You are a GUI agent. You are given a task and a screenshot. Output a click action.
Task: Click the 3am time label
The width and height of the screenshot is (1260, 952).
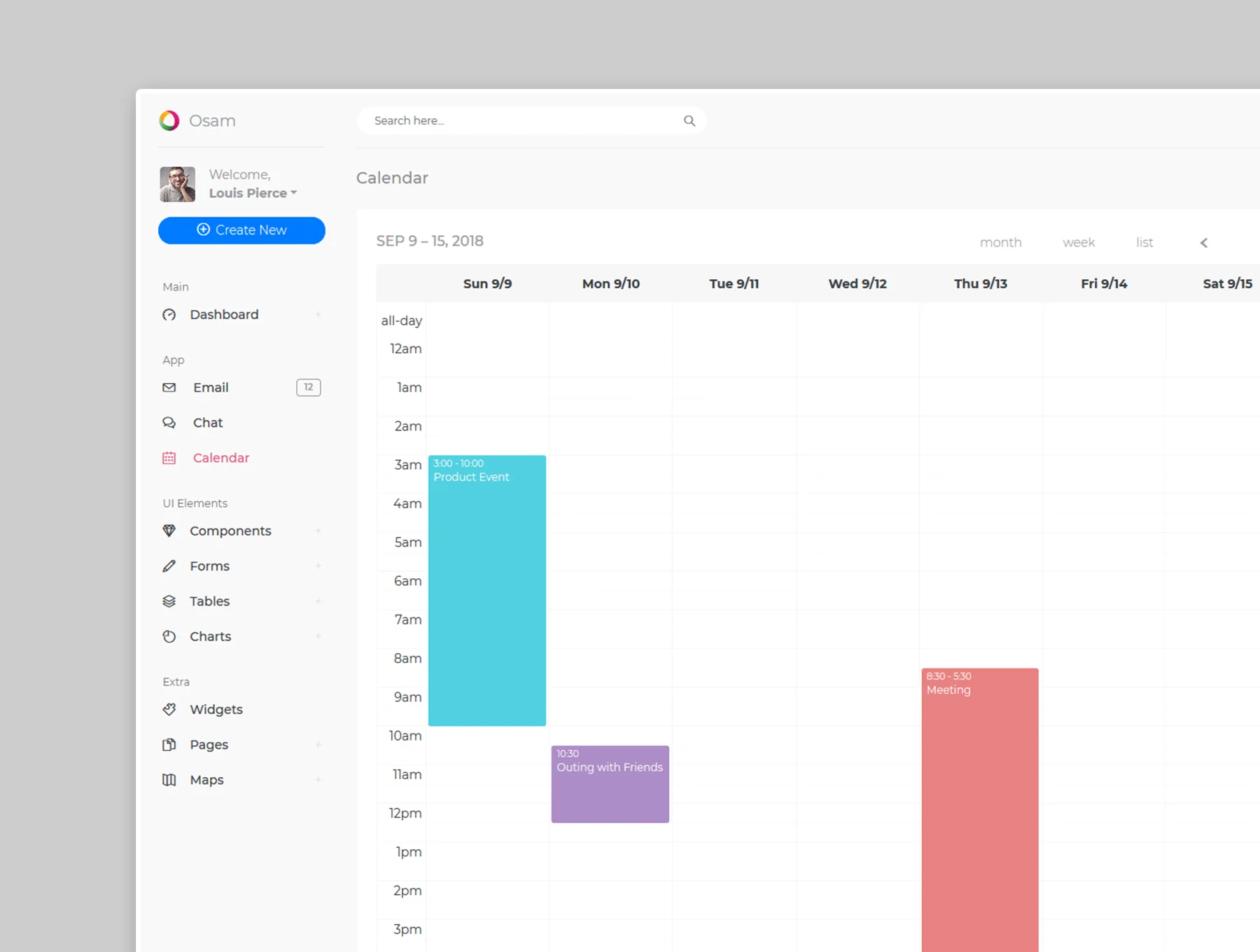click(408, 465)
